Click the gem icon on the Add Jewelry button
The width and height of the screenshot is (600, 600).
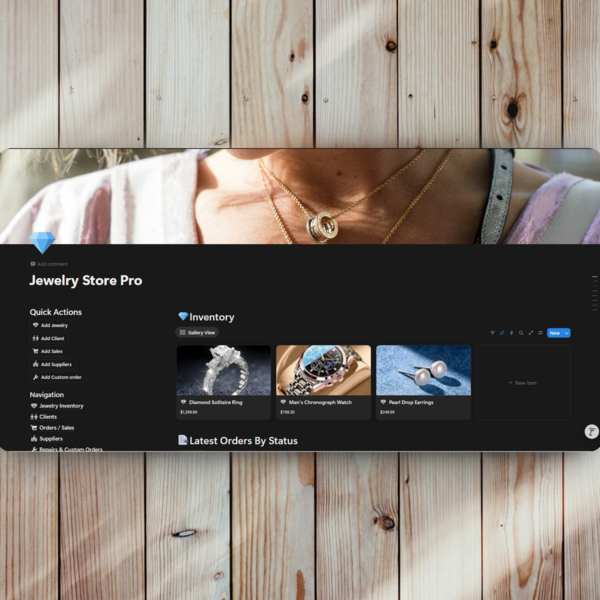click(36, 325)
